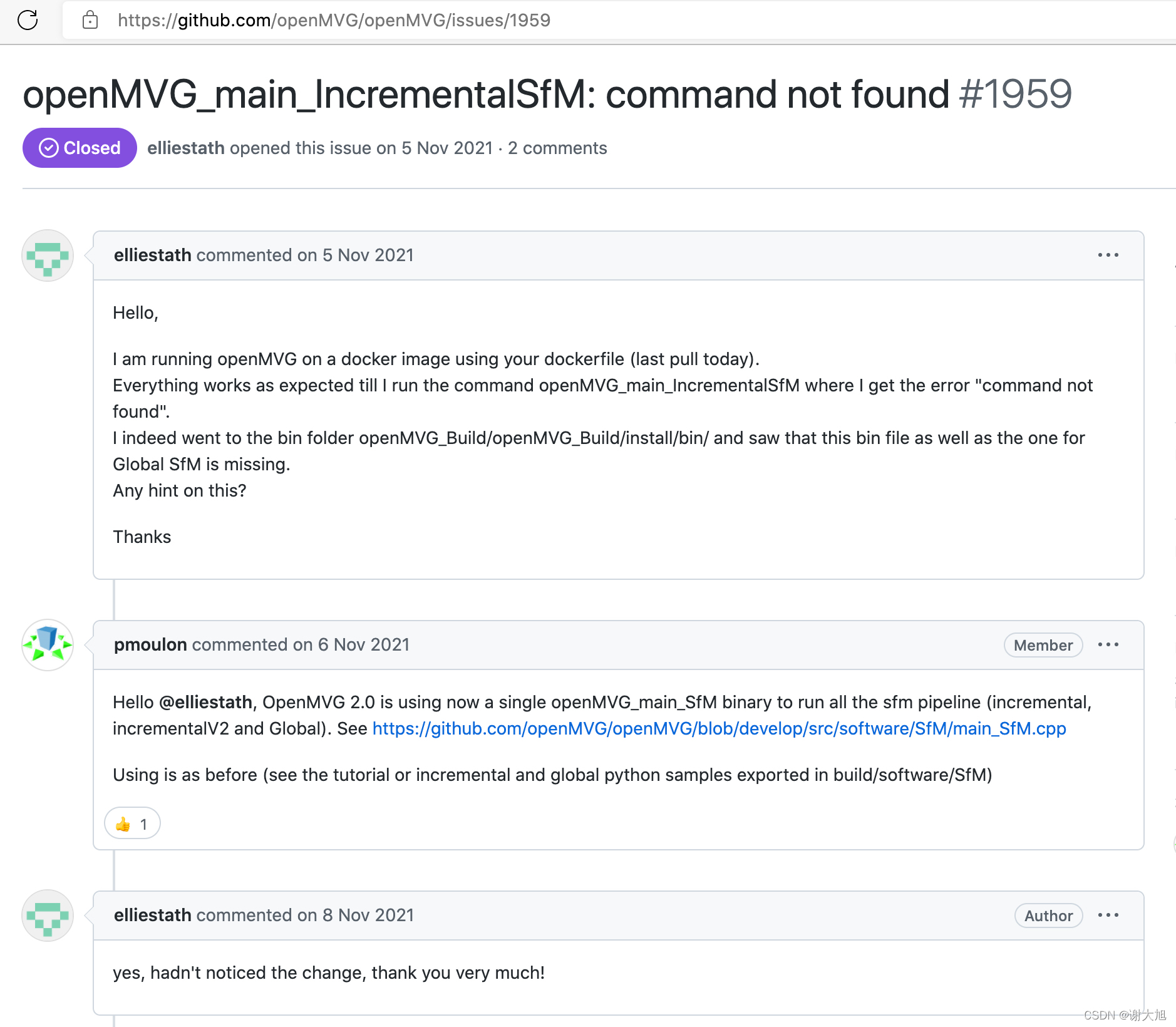1176x1027 pixels.
Task: Click the "2 comments" text
Action: [x=557, y=148]
